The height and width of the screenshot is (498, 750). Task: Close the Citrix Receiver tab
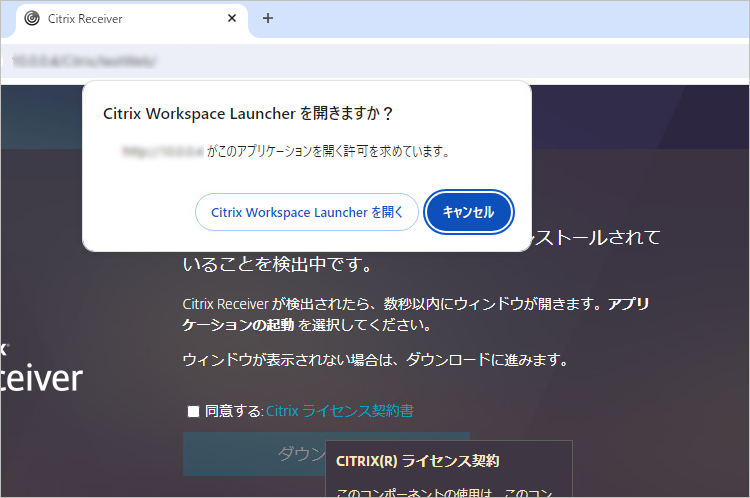(232, 18)
